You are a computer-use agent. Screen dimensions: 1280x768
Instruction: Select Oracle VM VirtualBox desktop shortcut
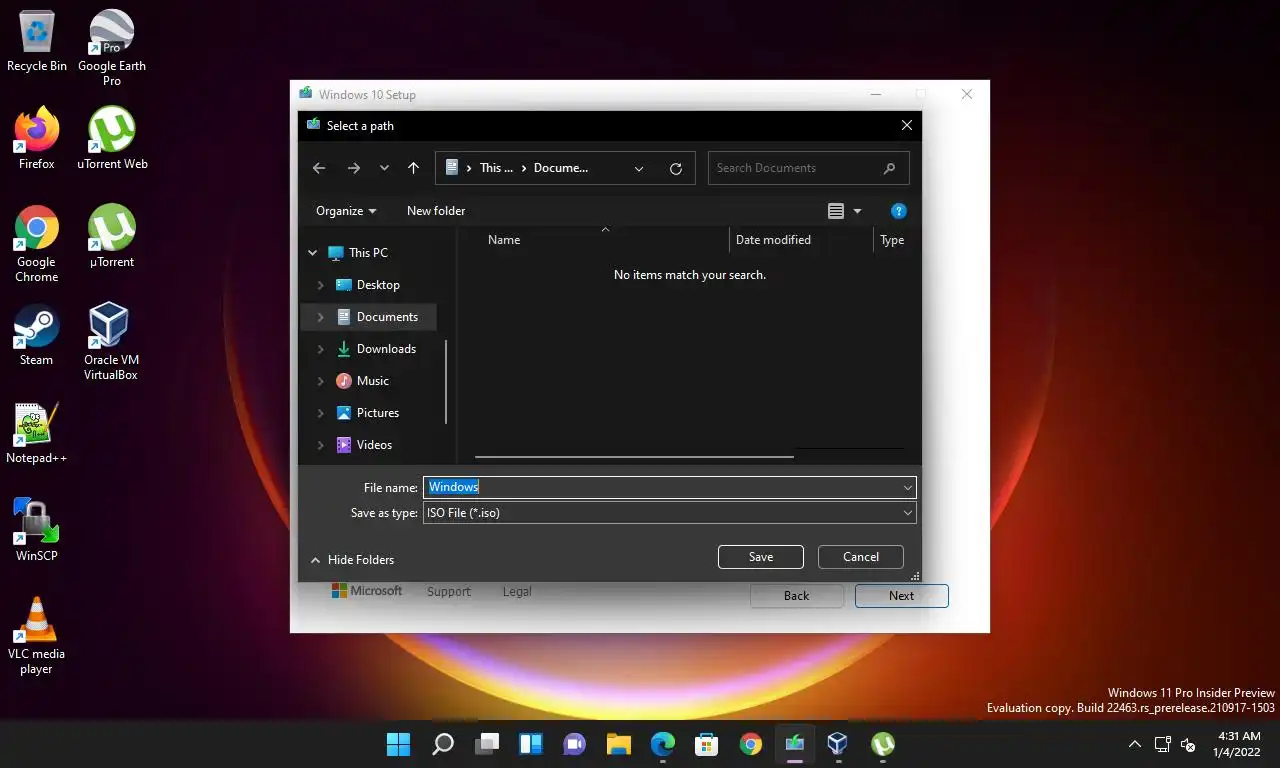tap(111, 342)
